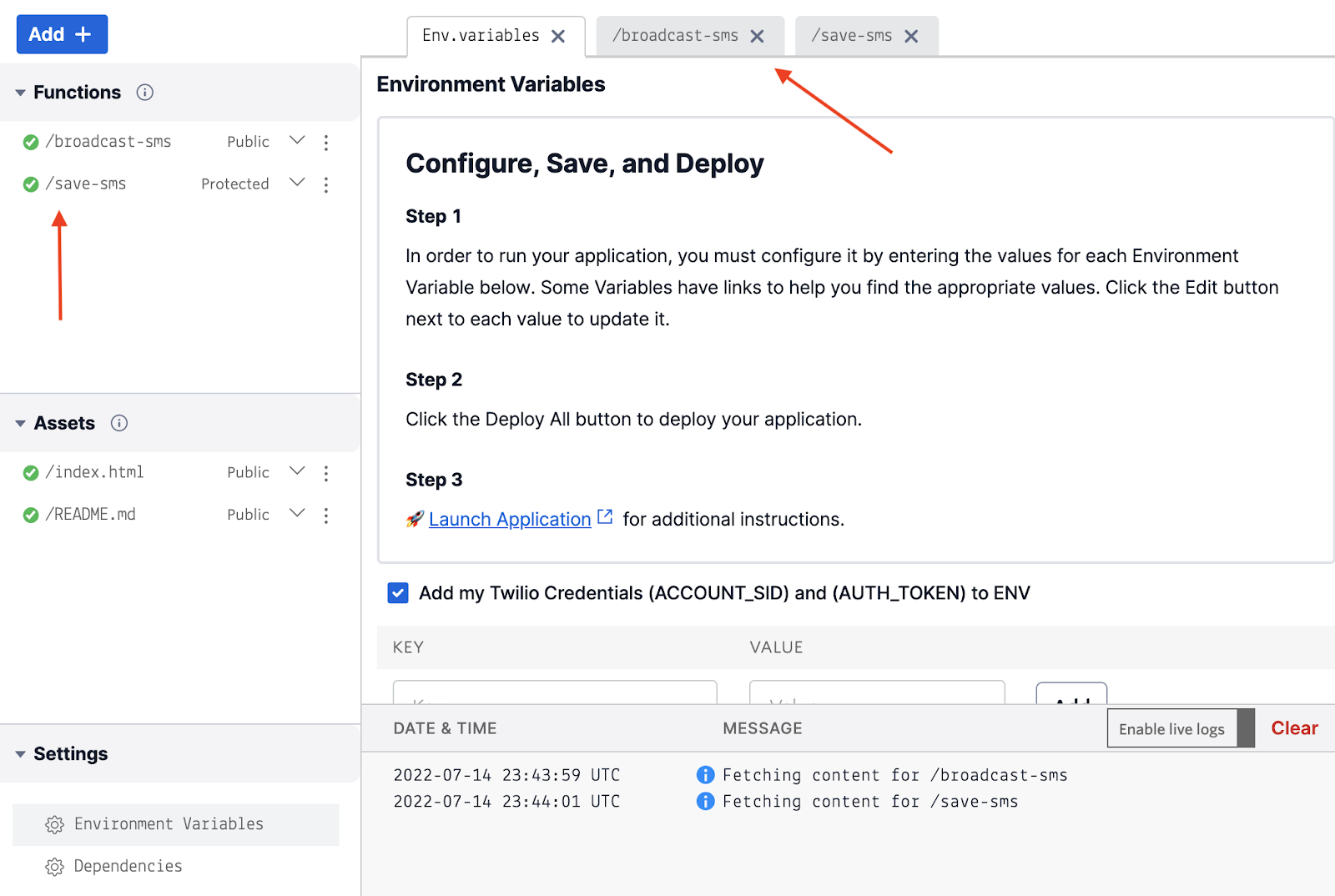This screenshot has width=1335, height=896.
Task: Close the Env.variables tab
Action: [x=558, y=36]
